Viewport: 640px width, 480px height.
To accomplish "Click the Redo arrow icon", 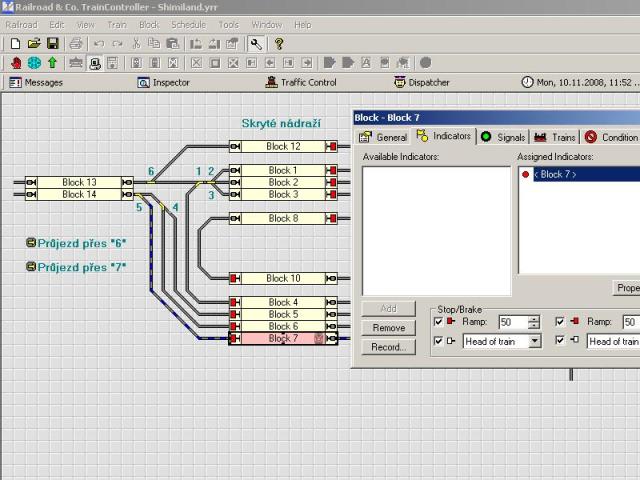I will pos(118,43).
